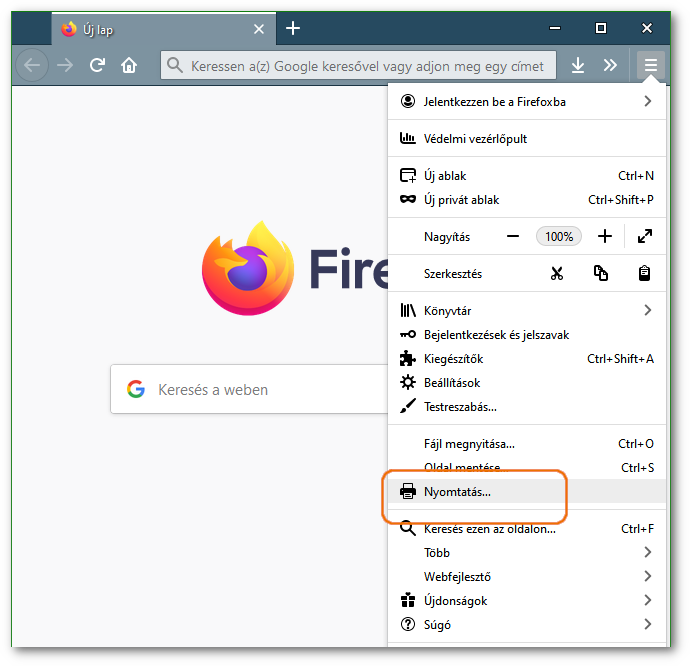
Task: Go to the Home page
Action: tap(129, 66)
